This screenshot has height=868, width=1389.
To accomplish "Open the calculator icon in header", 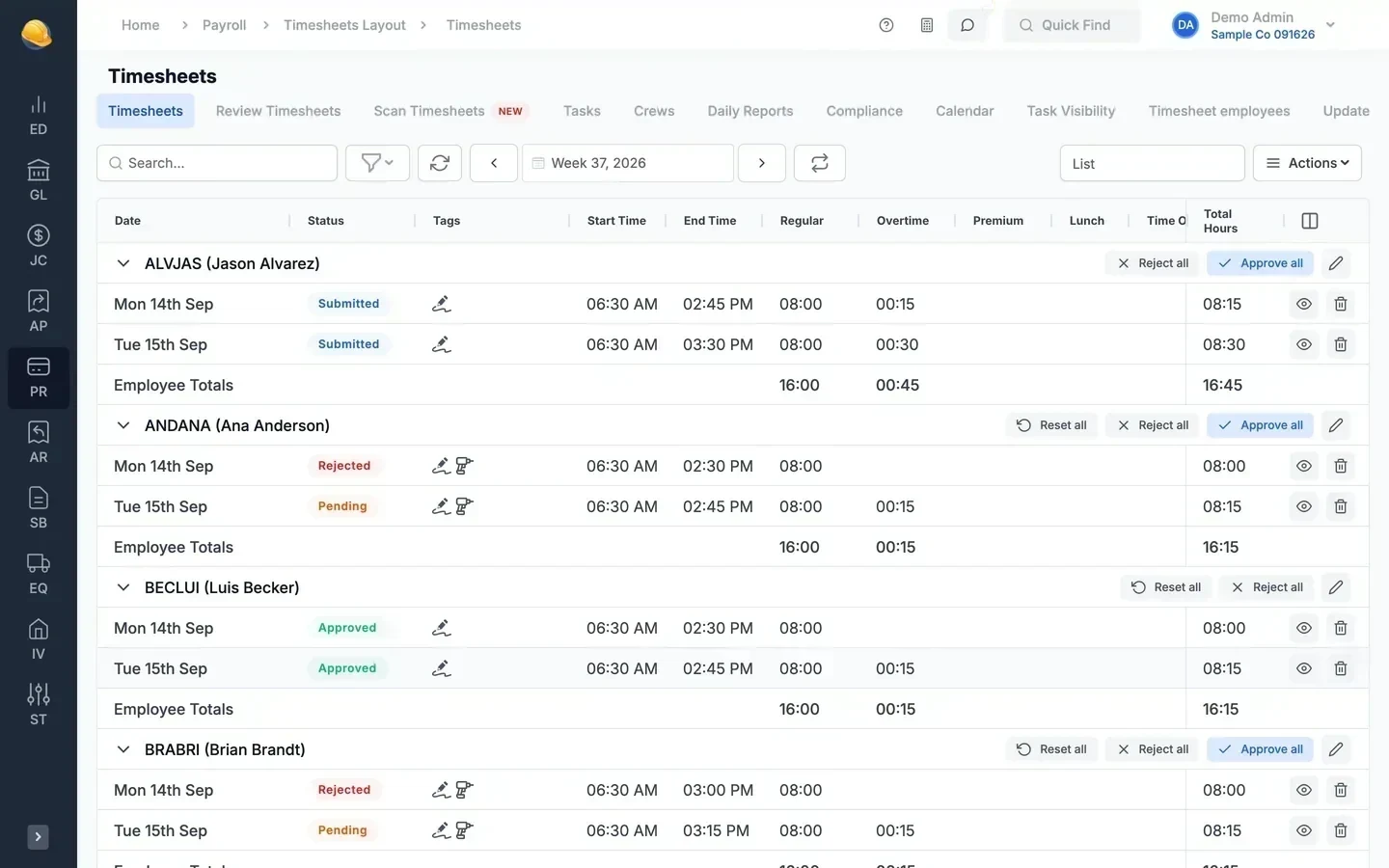I will [927, 25].
